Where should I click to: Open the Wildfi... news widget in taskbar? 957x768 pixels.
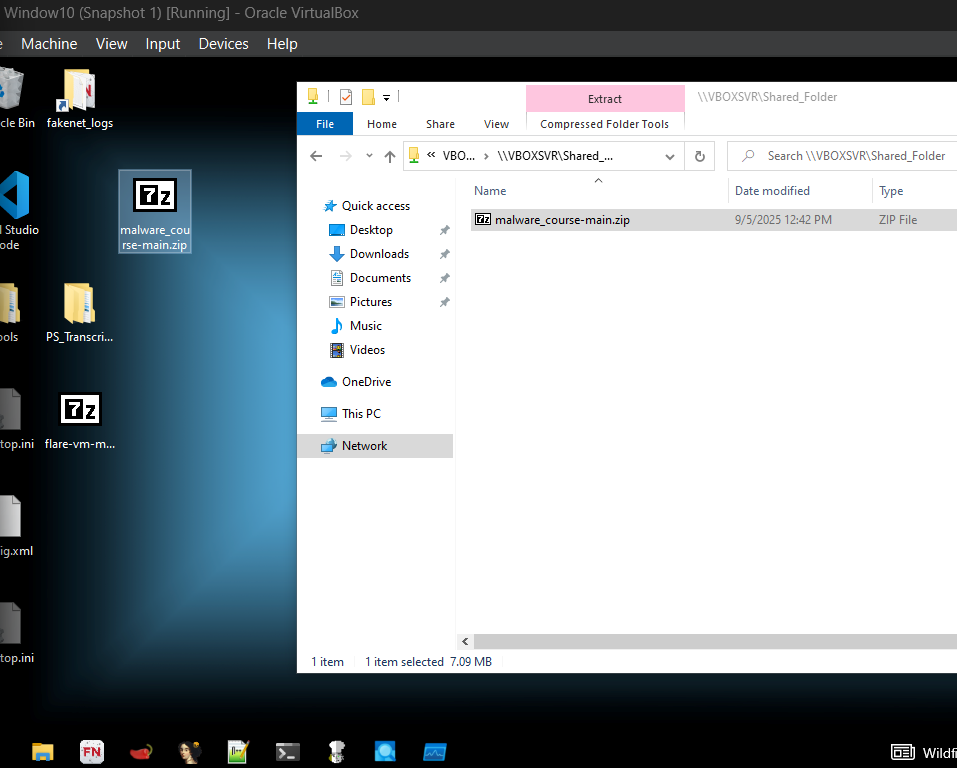pos(923,752)
